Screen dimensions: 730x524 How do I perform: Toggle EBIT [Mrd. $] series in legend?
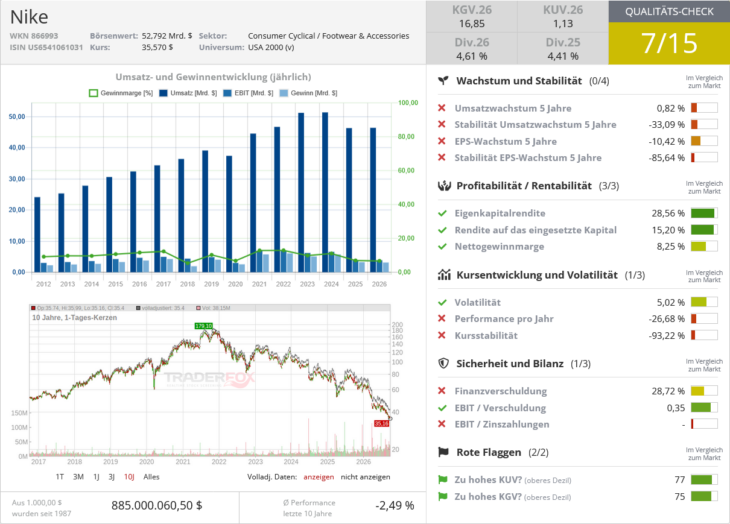[248, 93]
